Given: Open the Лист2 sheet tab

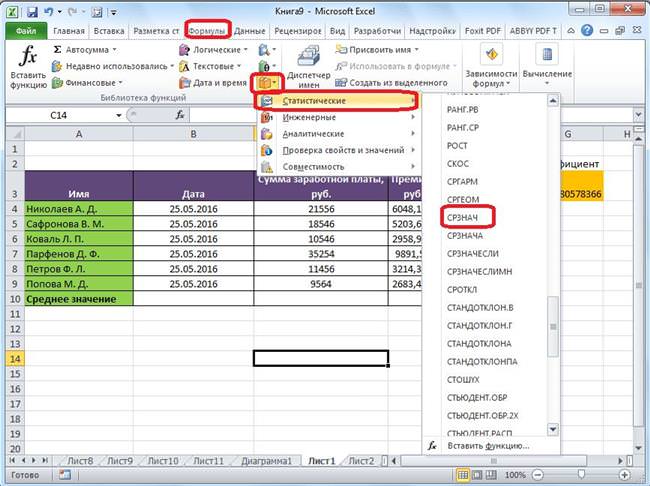Looking at the screenshot, I should 361,461.
